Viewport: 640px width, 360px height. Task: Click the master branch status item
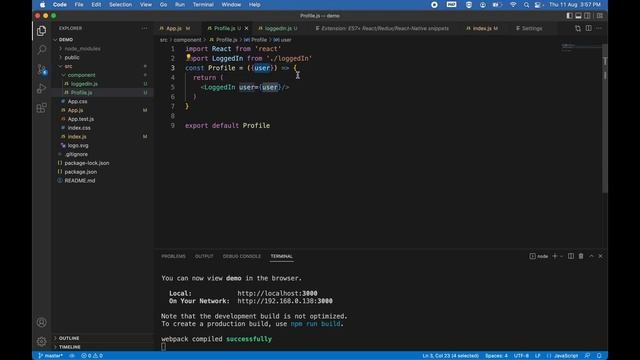[50, 356]
